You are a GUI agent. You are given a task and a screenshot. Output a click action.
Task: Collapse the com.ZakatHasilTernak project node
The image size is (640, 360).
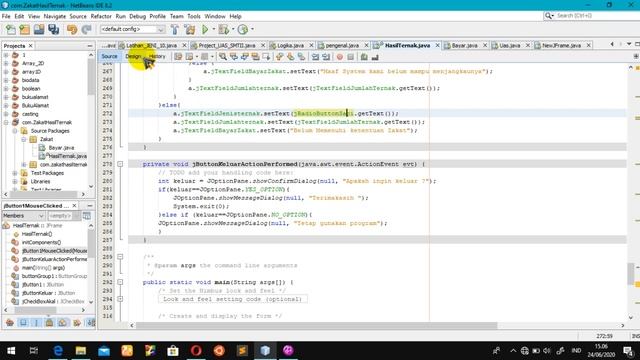[x=6, y=122]
